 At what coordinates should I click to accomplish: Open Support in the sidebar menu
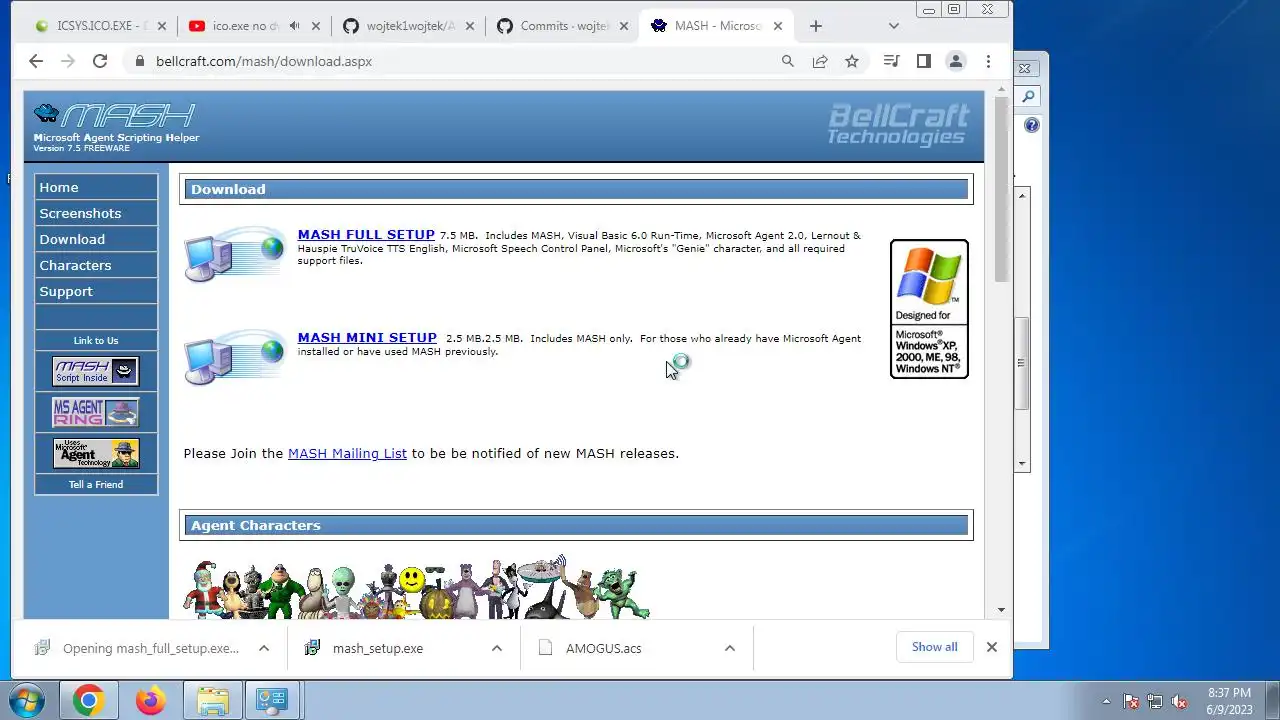pos(96,291)
